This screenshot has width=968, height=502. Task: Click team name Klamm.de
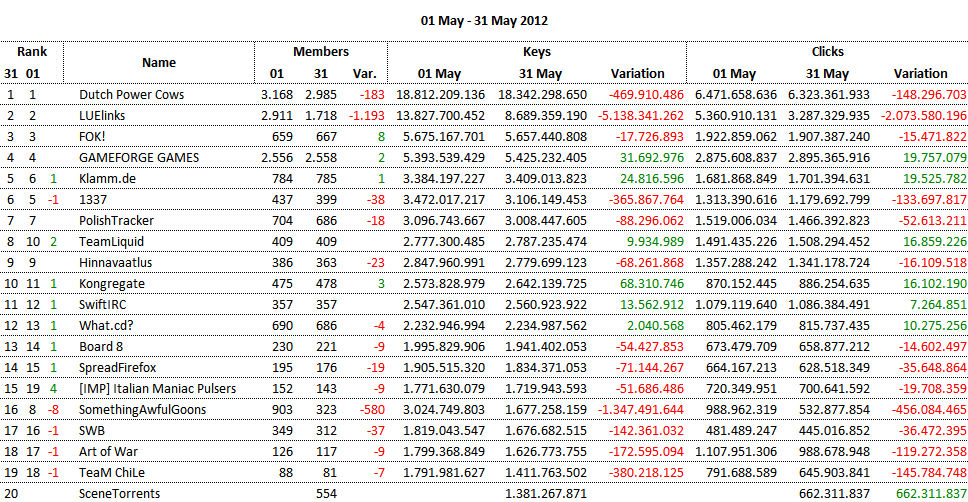(107, 178)
